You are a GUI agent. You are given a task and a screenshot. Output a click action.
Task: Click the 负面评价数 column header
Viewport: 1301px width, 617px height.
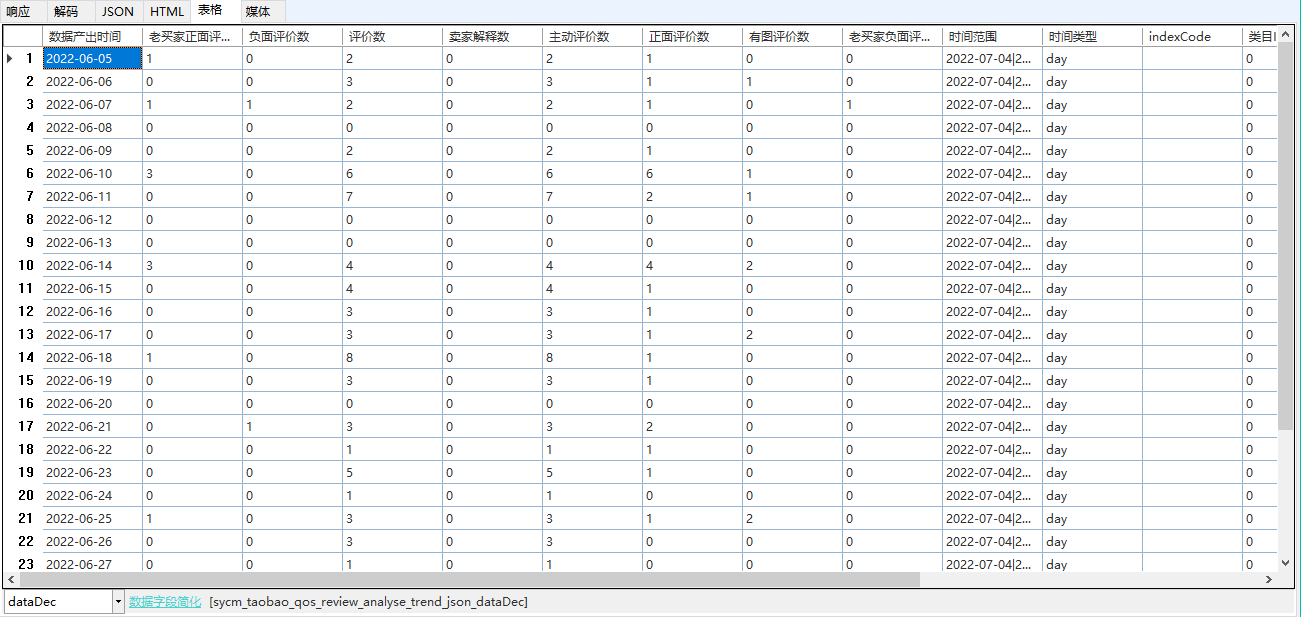[x=292, y=37]
